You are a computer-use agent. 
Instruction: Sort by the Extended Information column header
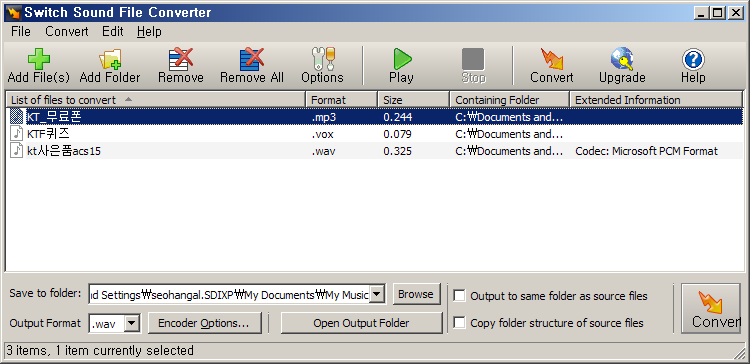coord(656,100)
